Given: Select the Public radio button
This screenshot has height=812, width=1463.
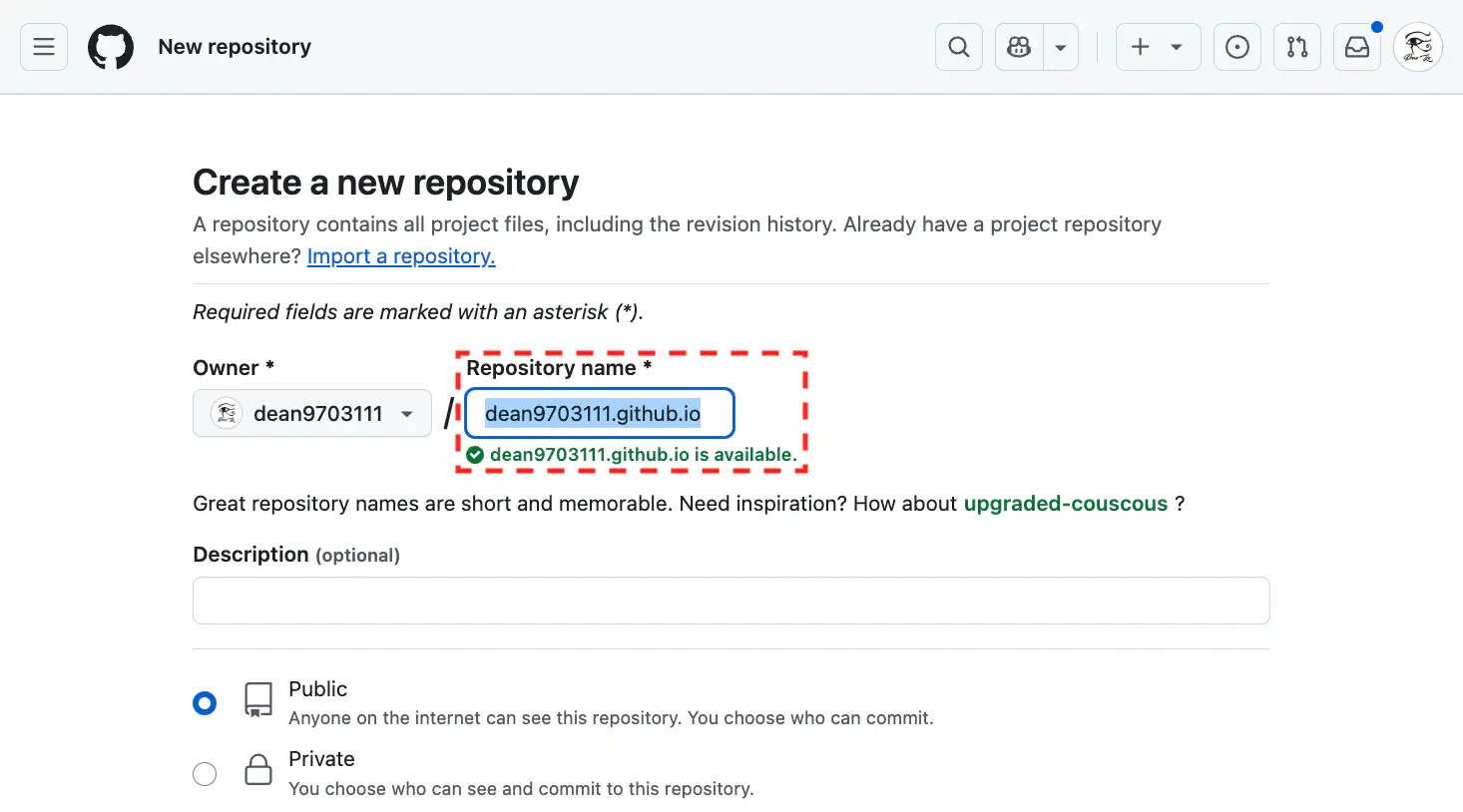Looking at the screenshot, I should (x=205, y=703).
